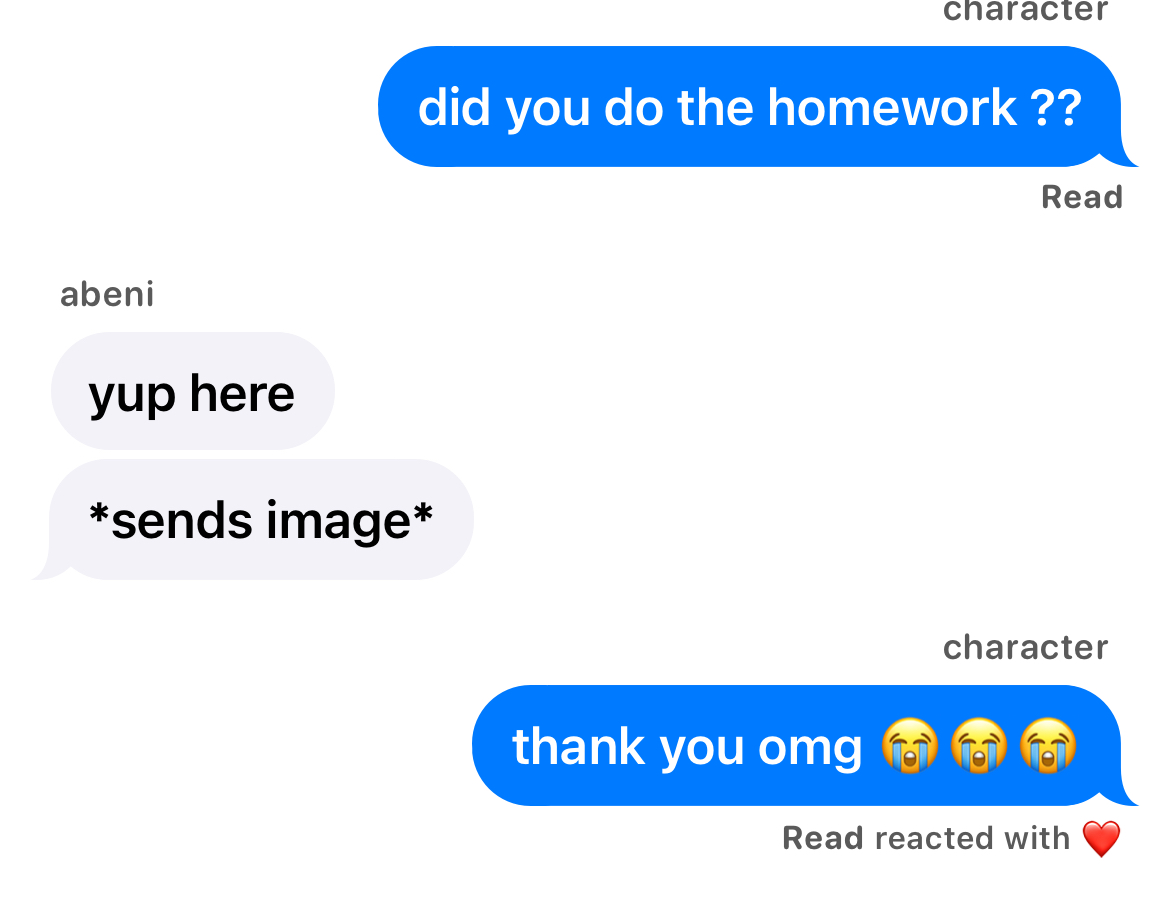Click the word 'image' in the gray bubble

click(339, 522)
